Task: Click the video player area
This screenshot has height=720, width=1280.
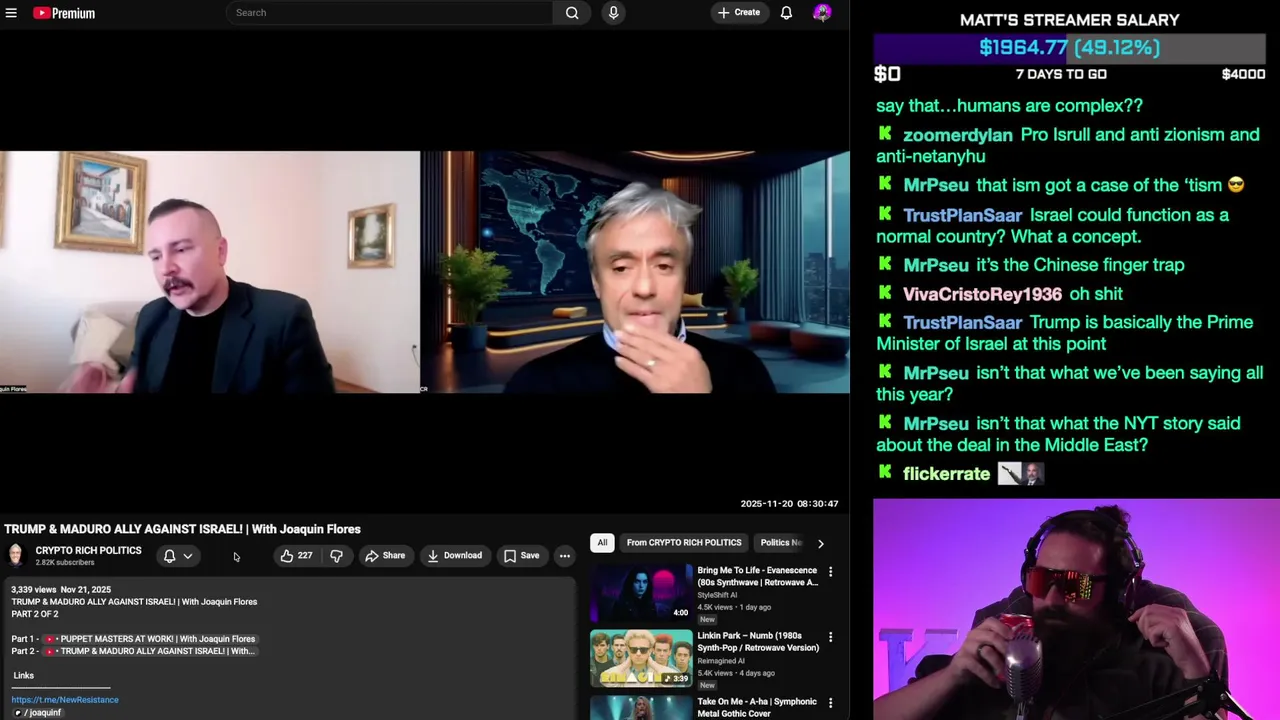Action: point(424,272)
